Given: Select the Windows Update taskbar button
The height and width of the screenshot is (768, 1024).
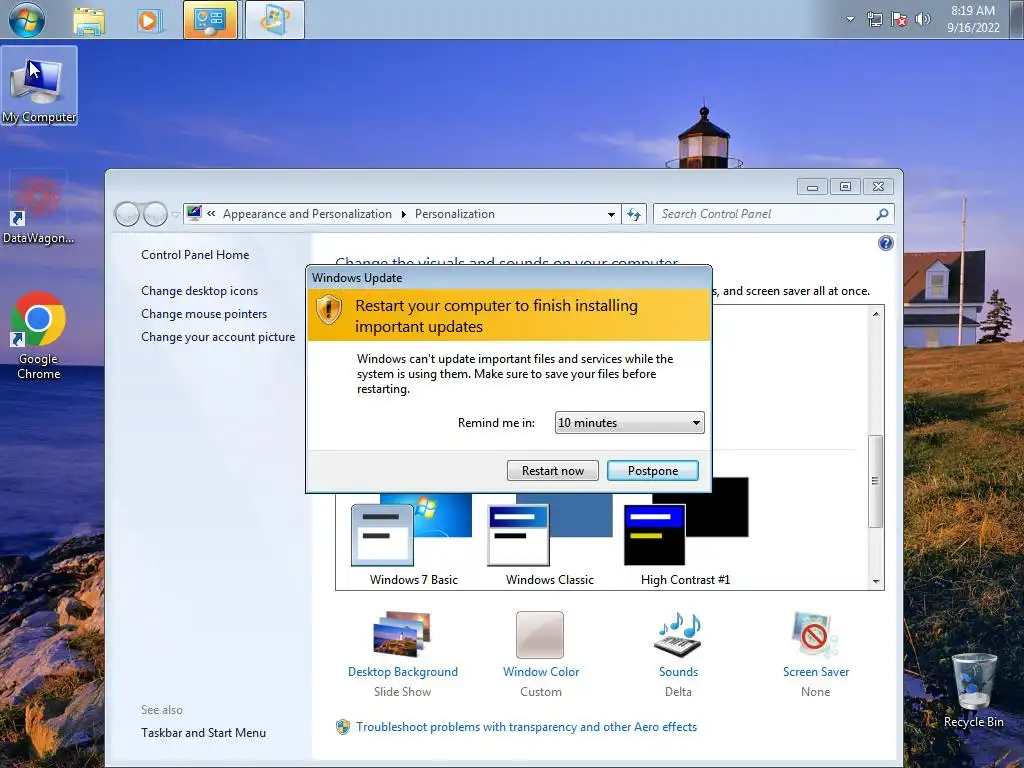Looking at the screenshot, I should tap(275, 20).
